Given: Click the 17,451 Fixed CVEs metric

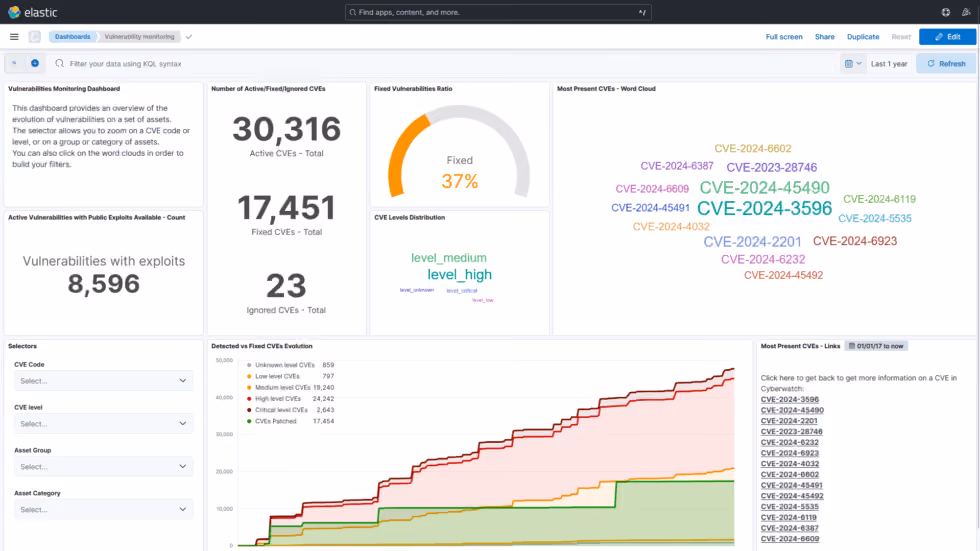Looking at the screenshot, I should click(x=286, y=207).
